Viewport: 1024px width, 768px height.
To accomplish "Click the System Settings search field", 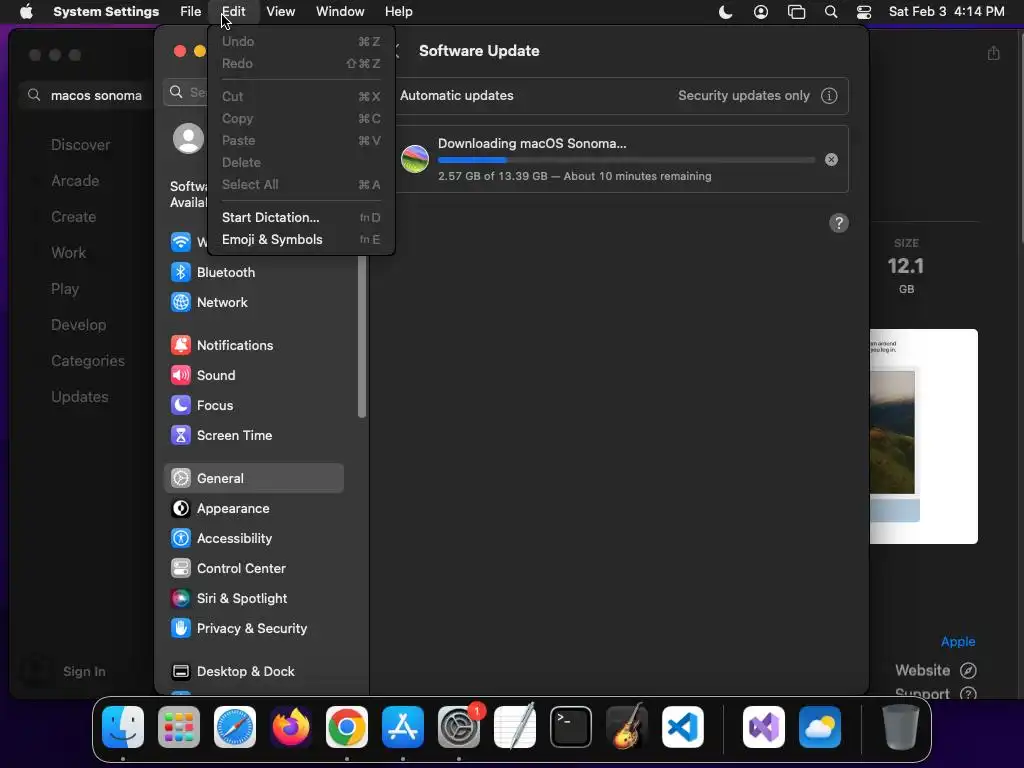I will coord(186,92).
